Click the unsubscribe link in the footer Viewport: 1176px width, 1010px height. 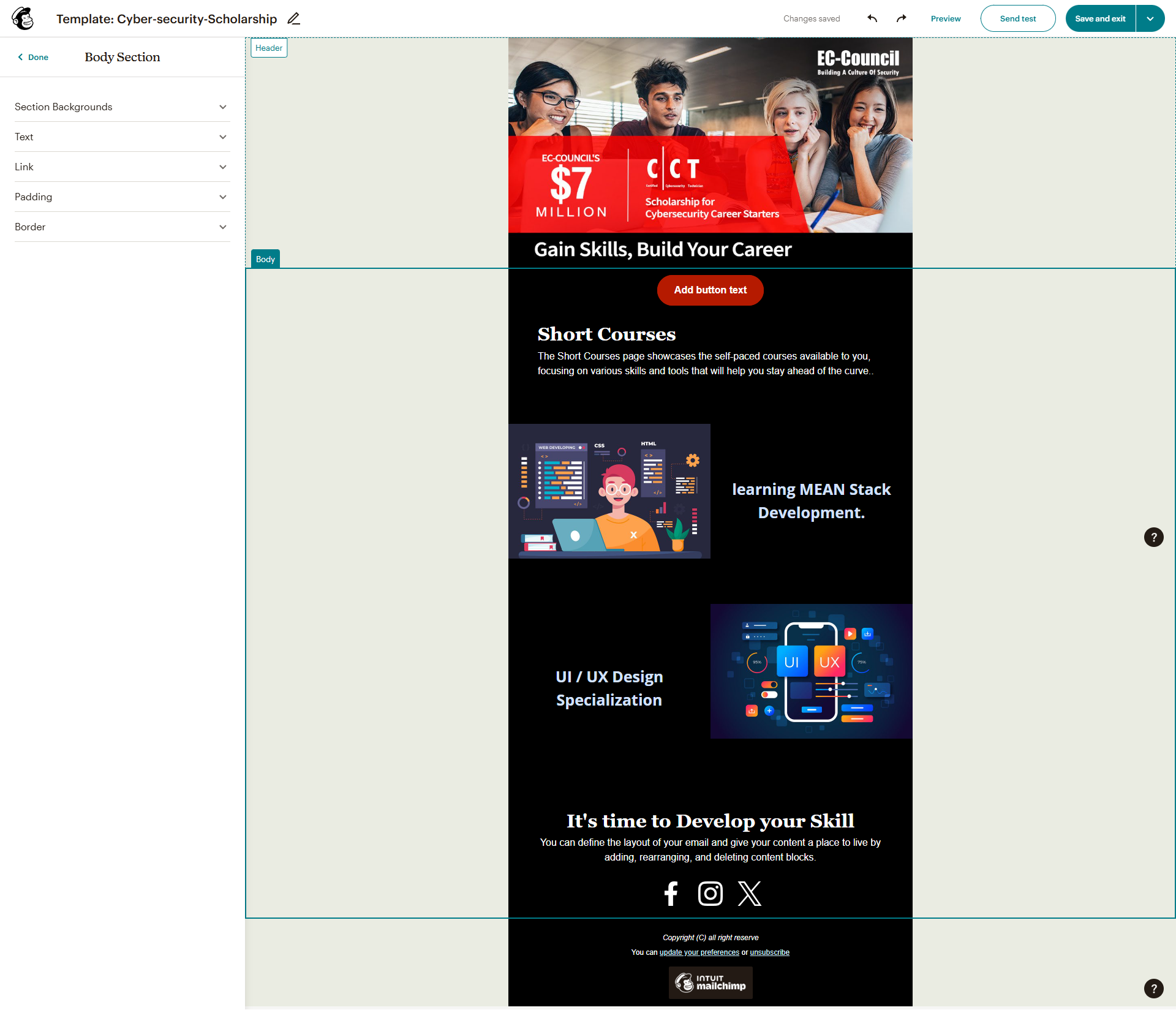coord(770,952)
